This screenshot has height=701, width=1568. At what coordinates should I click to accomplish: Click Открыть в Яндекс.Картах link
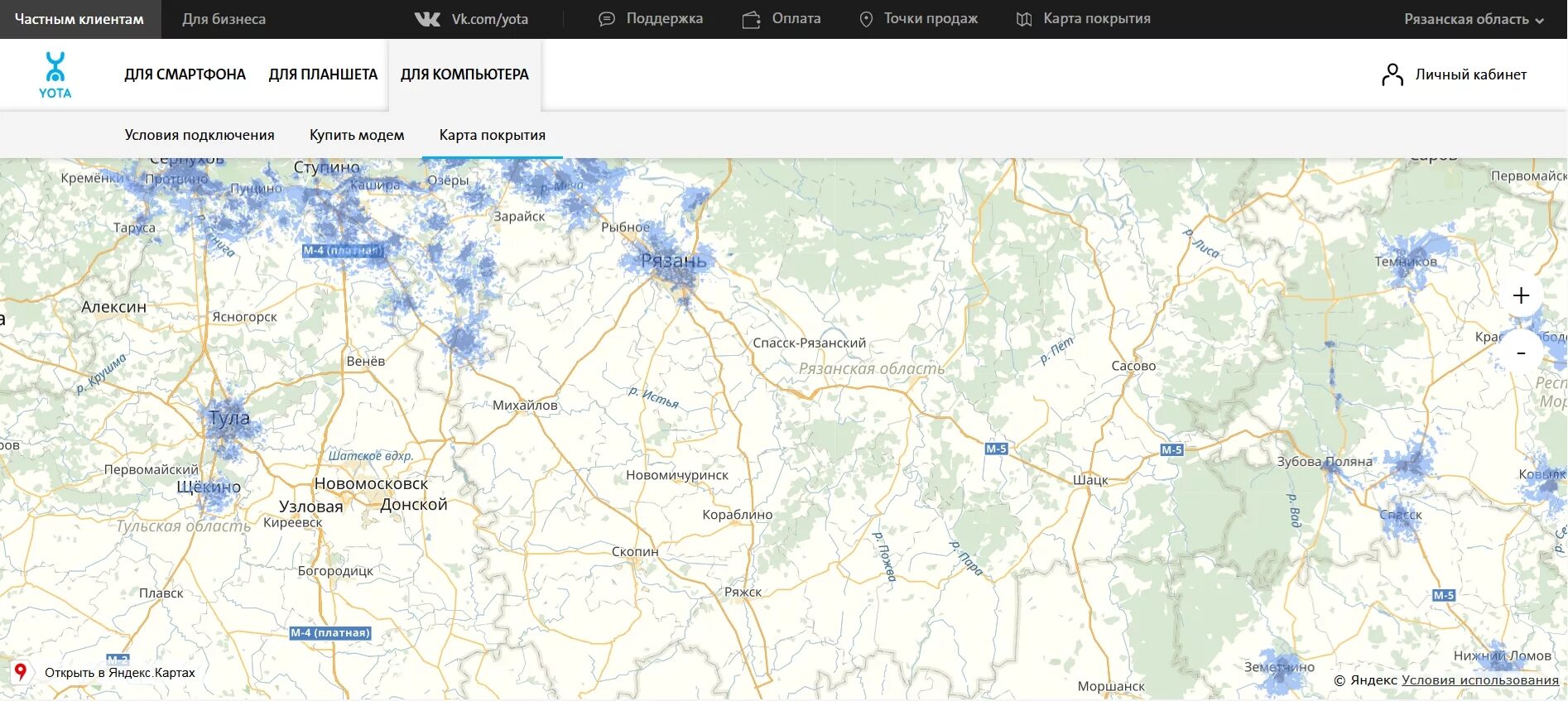[x=120, y=672]
